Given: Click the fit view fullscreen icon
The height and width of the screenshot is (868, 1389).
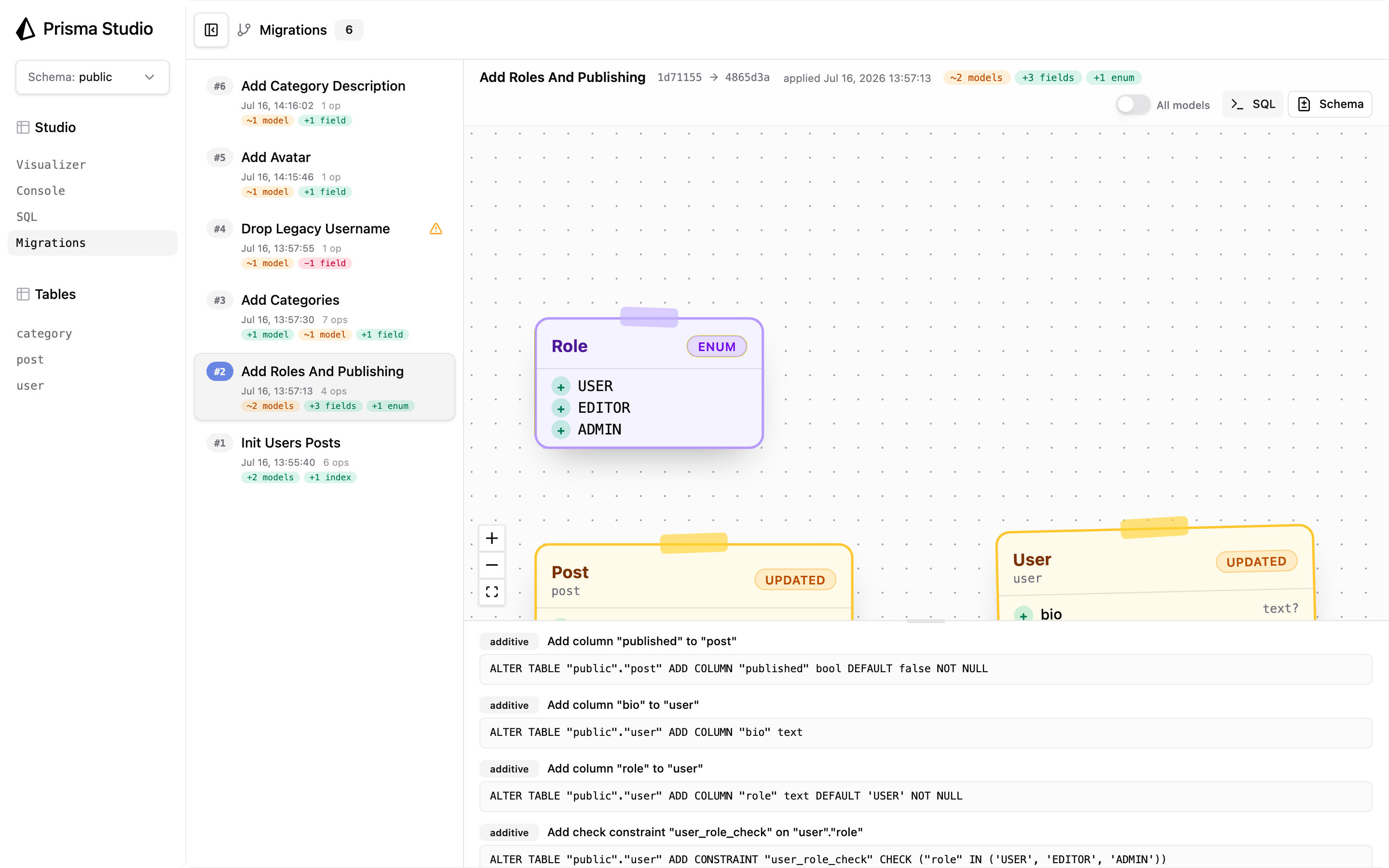Looking at the screenshot, I should pyautogui.click(x=492, y=592).
